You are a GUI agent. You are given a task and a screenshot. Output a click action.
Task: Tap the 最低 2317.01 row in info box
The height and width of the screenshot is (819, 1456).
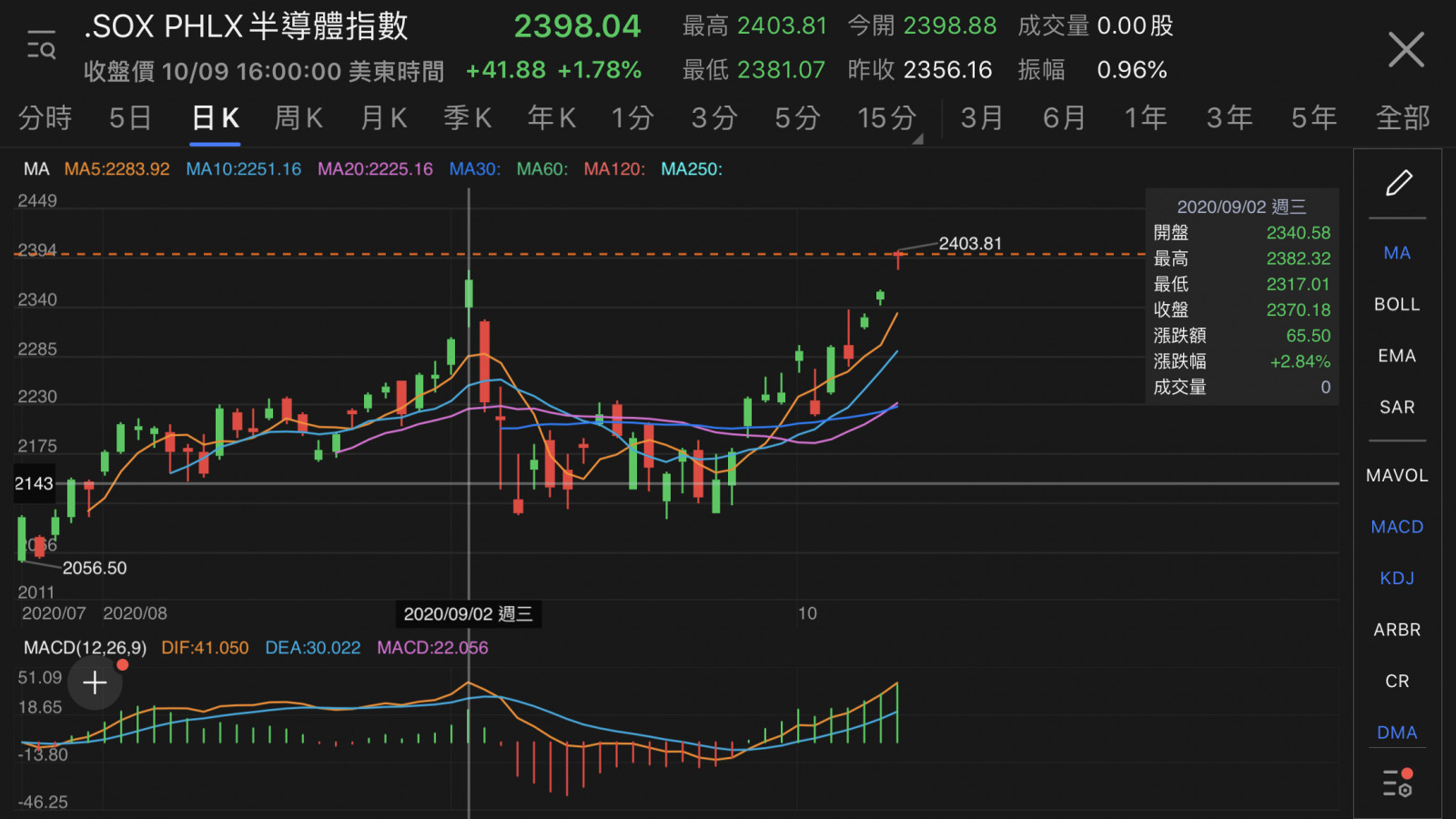click(1242, 284)
